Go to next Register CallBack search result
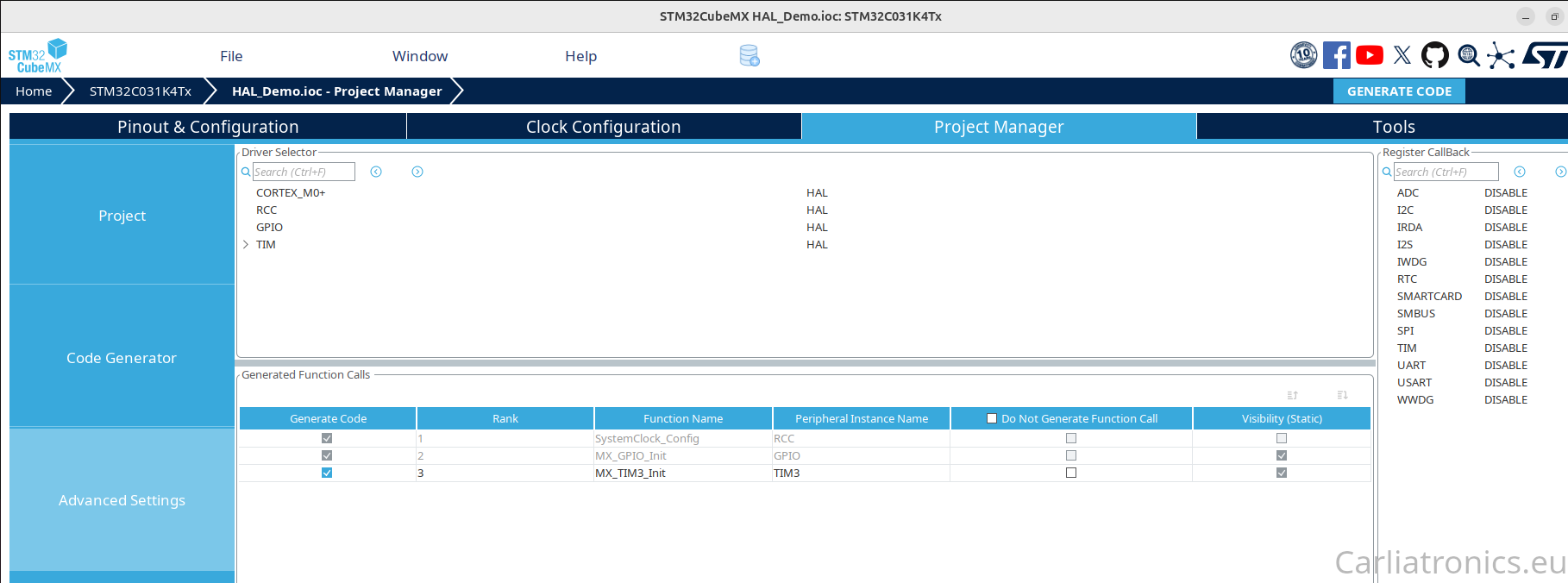The height and width of the screenshot is (583, 1568). tap(1561, 172)
